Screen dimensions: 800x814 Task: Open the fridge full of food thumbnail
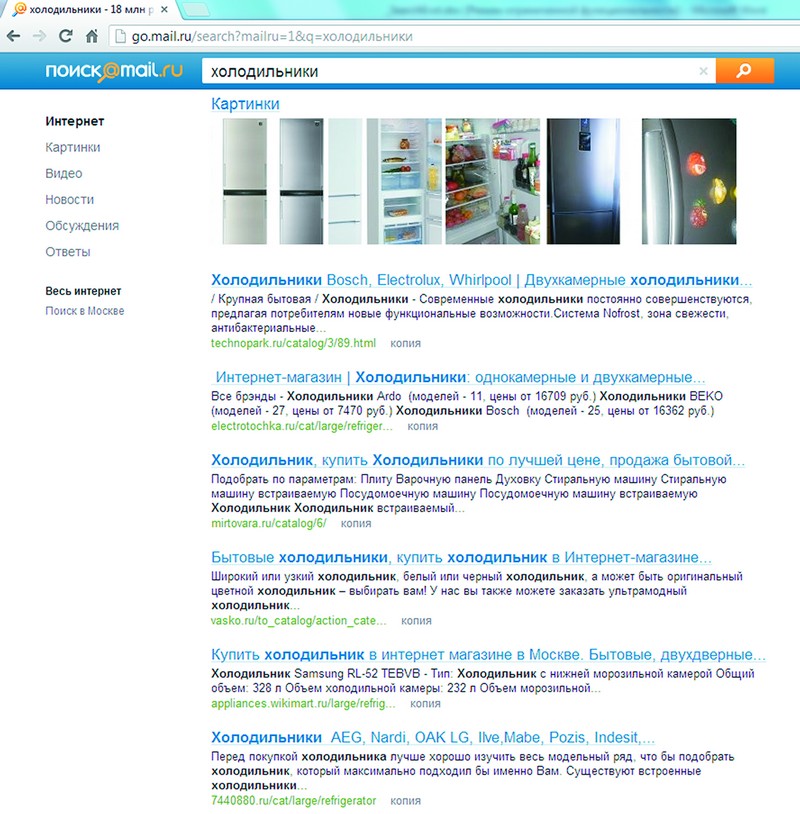[x=493, y=181]
